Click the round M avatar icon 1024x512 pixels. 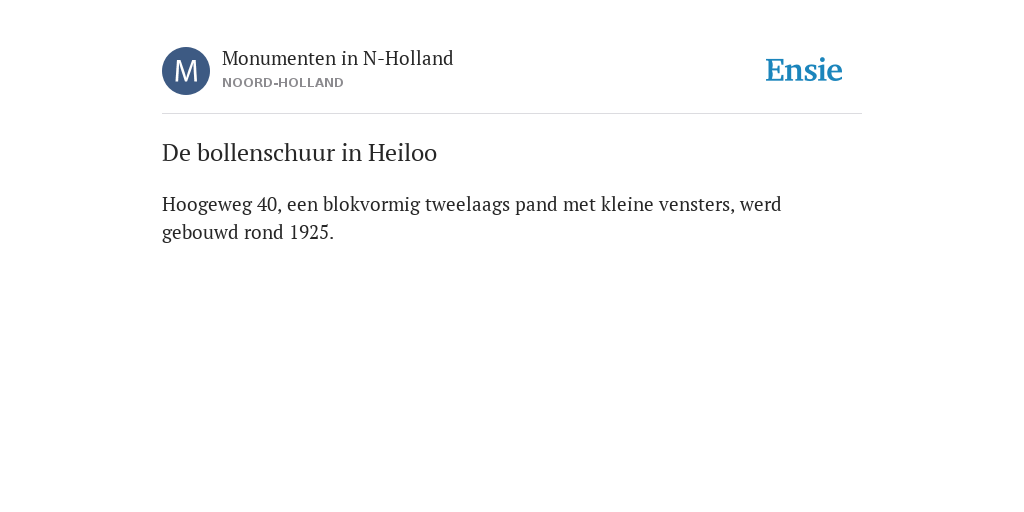point(186,71)
